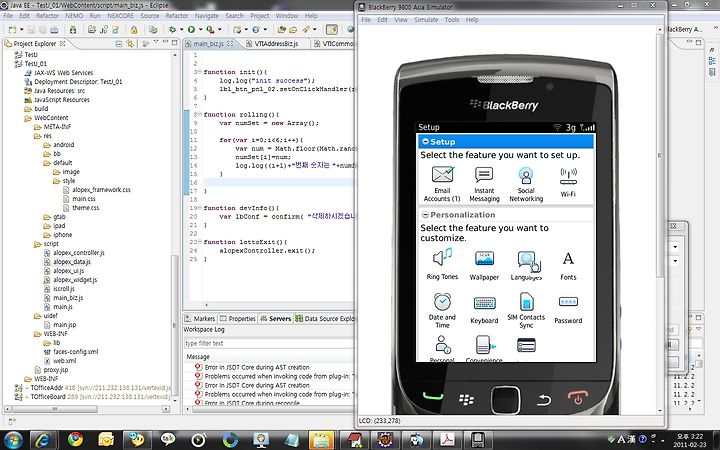Click taskbar clock showing 3:22
This screenshot has width=720, height=450.
(690, 440)
